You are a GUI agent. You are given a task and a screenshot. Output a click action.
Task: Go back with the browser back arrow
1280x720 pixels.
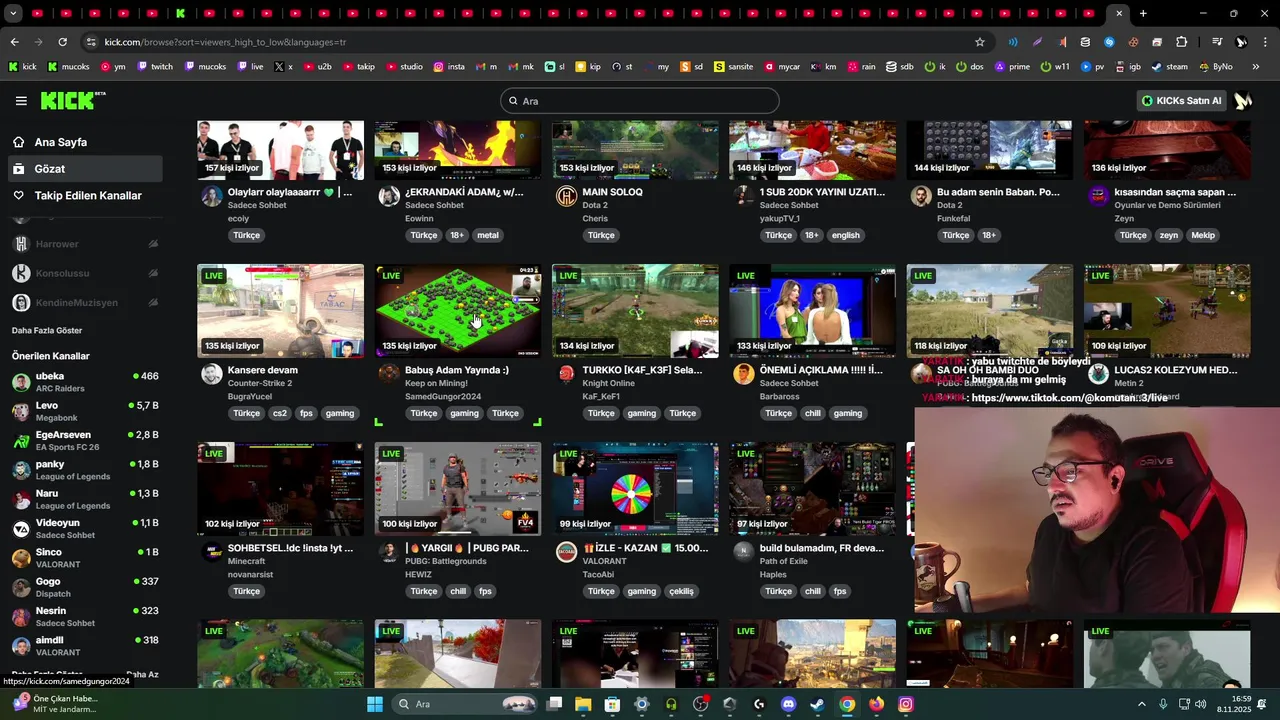click(14, 42)
